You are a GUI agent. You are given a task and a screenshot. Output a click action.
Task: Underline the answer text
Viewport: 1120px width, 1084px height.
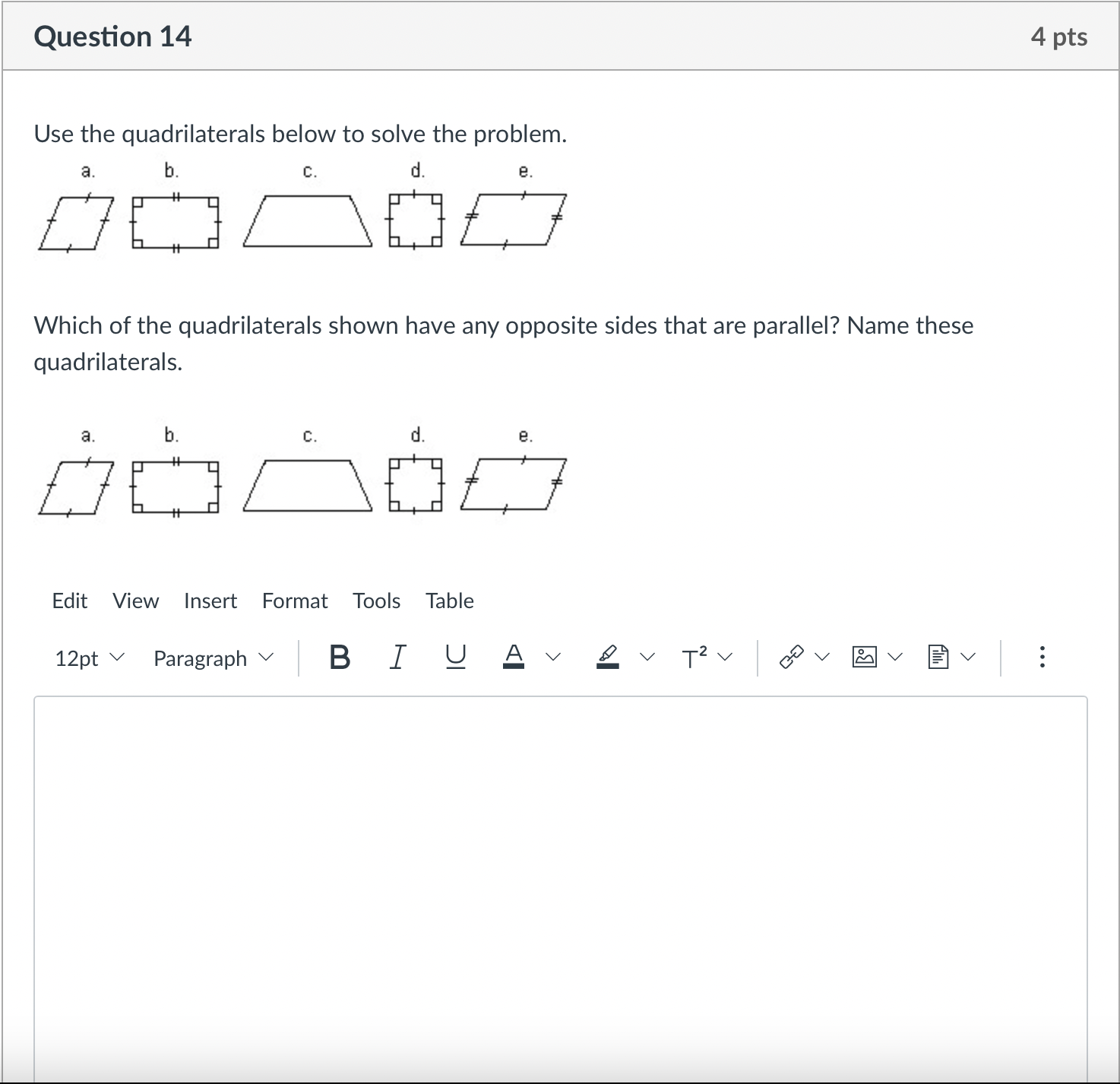[454, 658]
